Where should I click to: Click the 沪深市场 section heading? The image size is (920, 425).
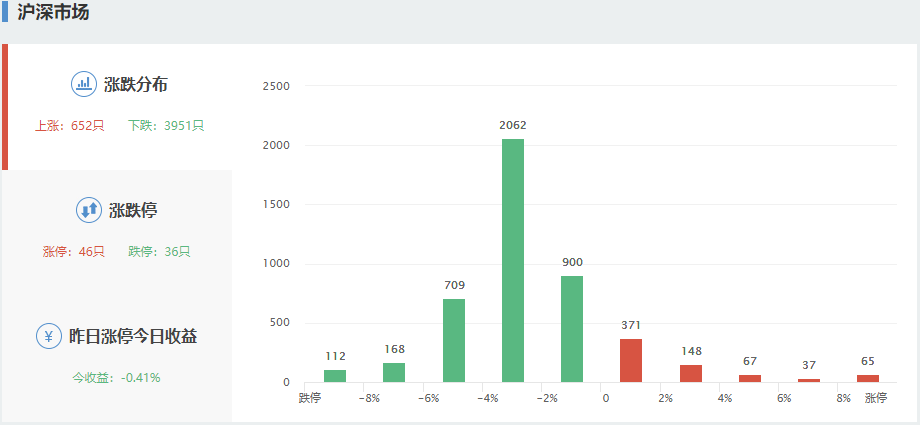point(53,12)
